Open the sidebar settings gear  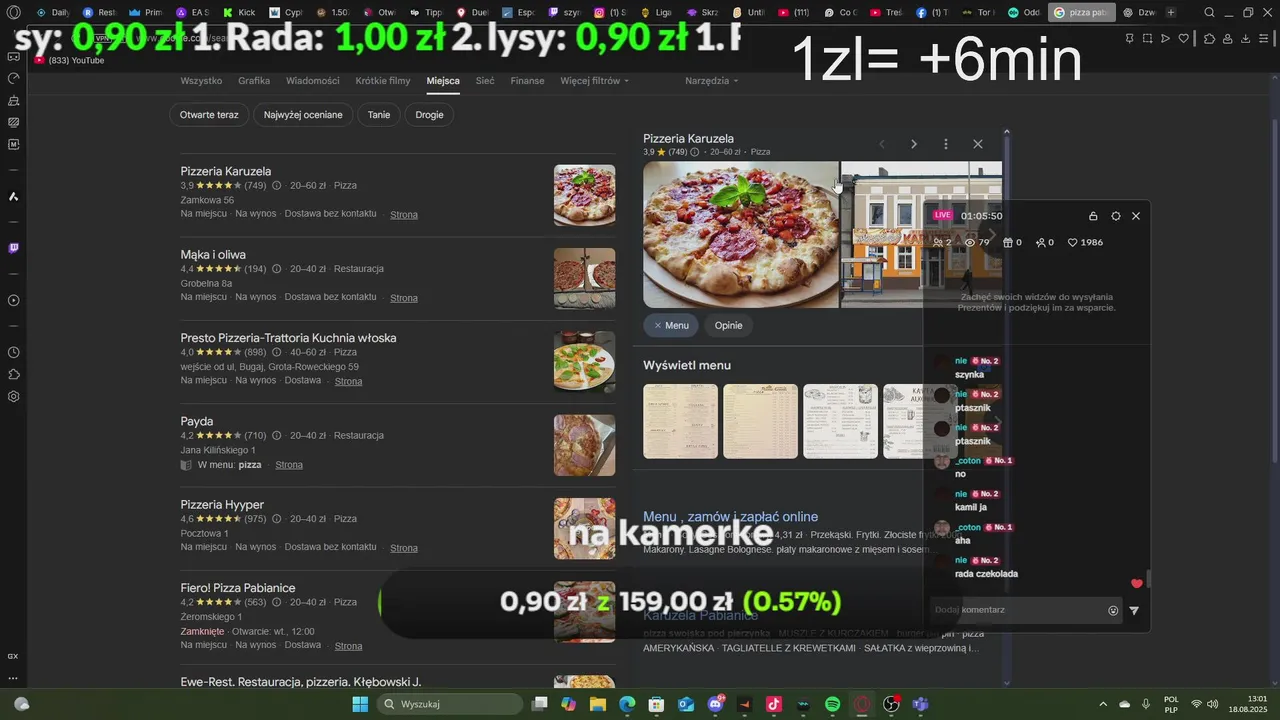click(14, 396)
